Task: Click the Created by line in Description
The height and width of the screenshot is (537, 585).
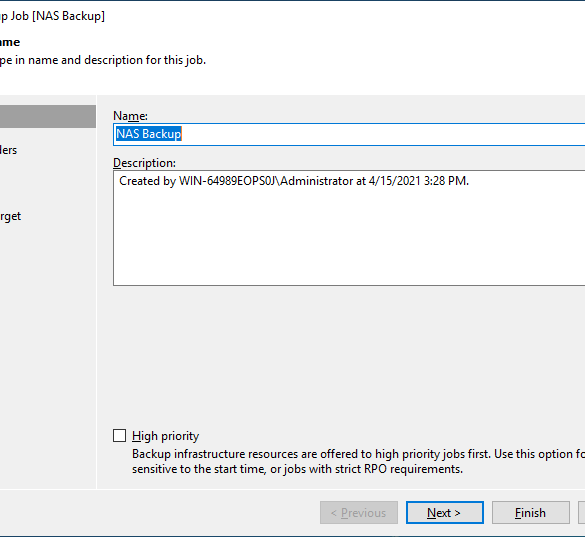Action: click(x=294, y=181)
